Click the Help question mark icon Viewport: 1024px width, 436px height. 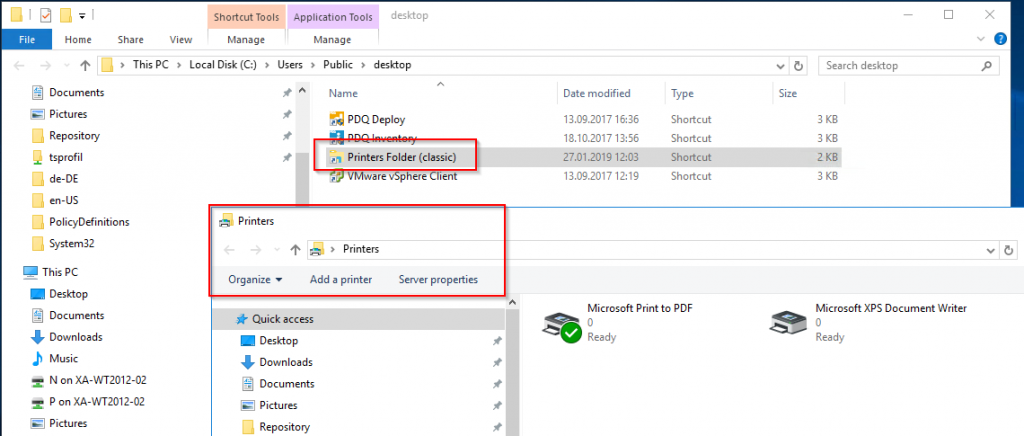[1000, 39]
